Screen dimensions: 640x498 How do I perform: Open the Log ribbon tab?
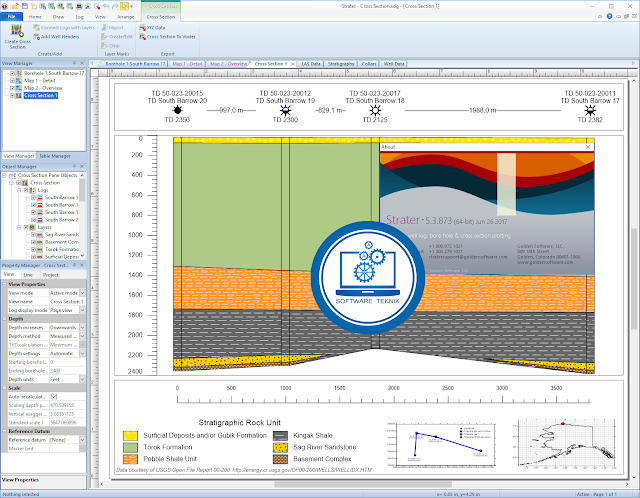pyautogui.click(x=80, y=17)
